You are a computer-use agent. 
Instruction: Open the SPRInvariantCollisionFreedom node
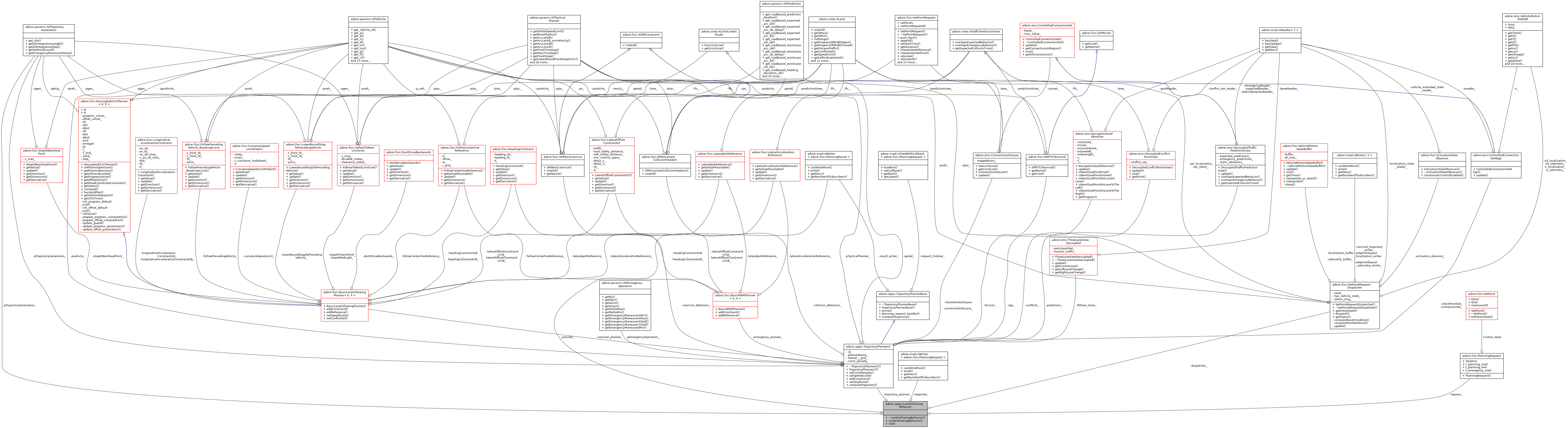[x=665, y=166]
